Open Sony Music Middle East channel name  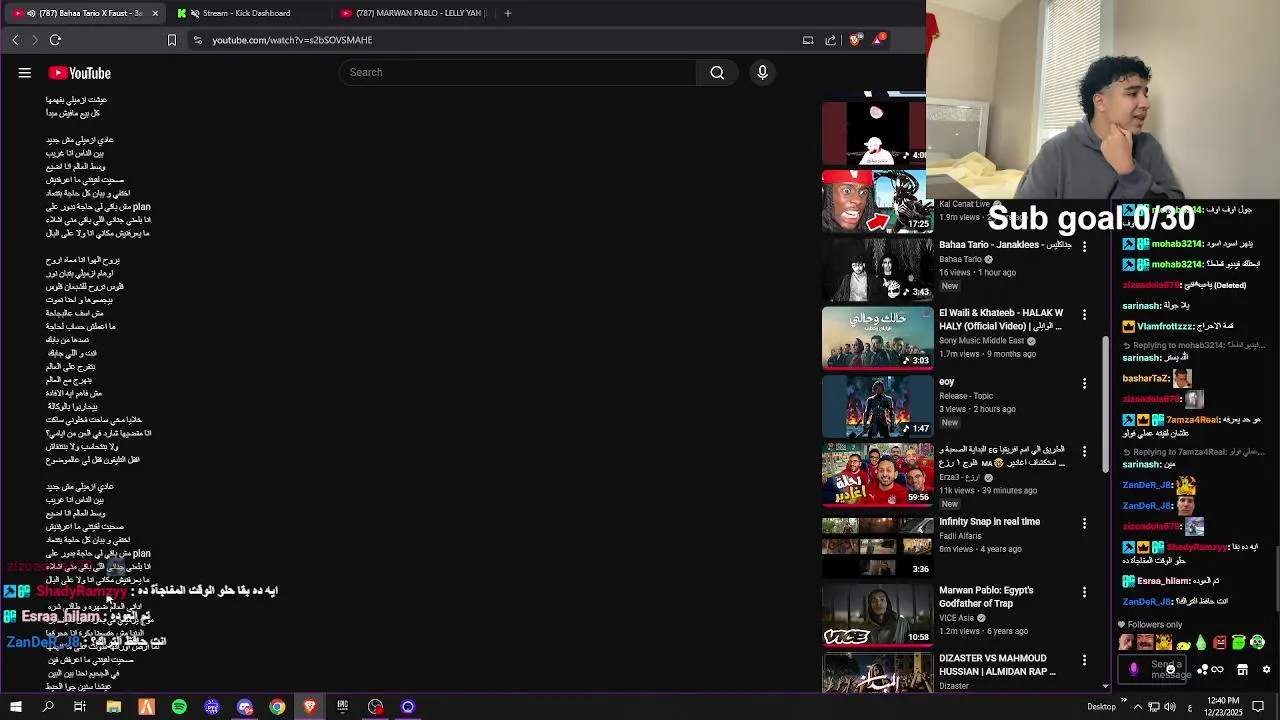pyautogui.click(x=980, y=341)
